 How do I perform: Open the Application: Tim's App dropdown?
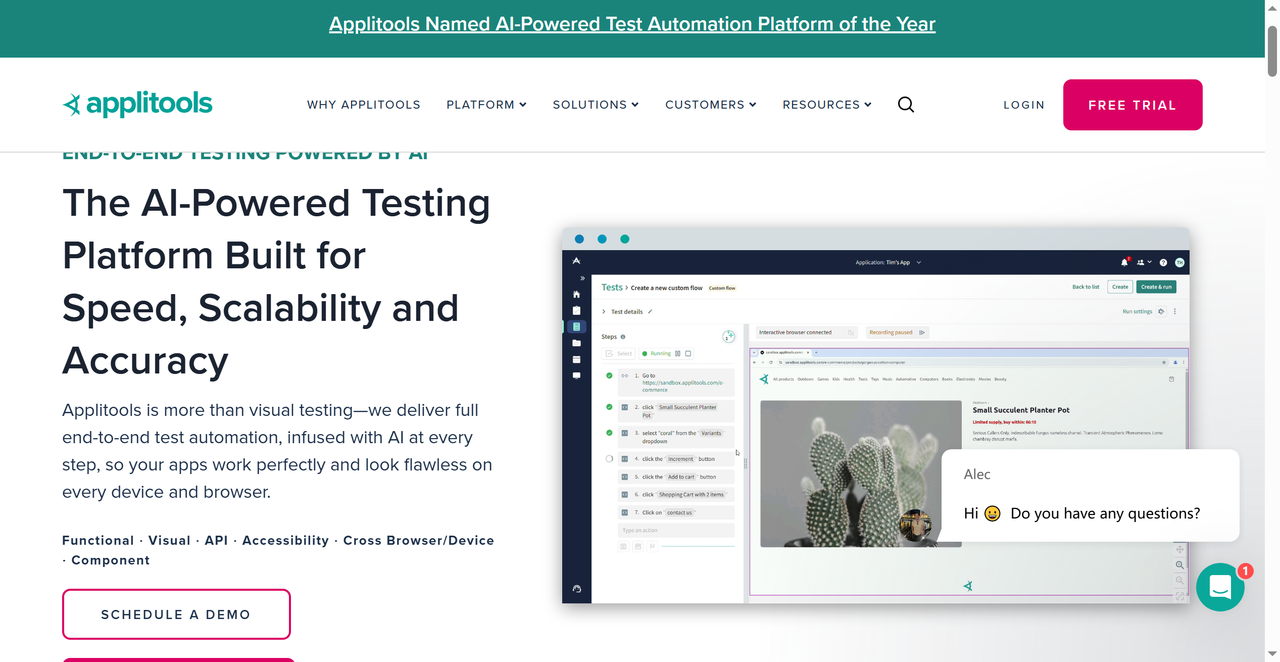[888, 262]
